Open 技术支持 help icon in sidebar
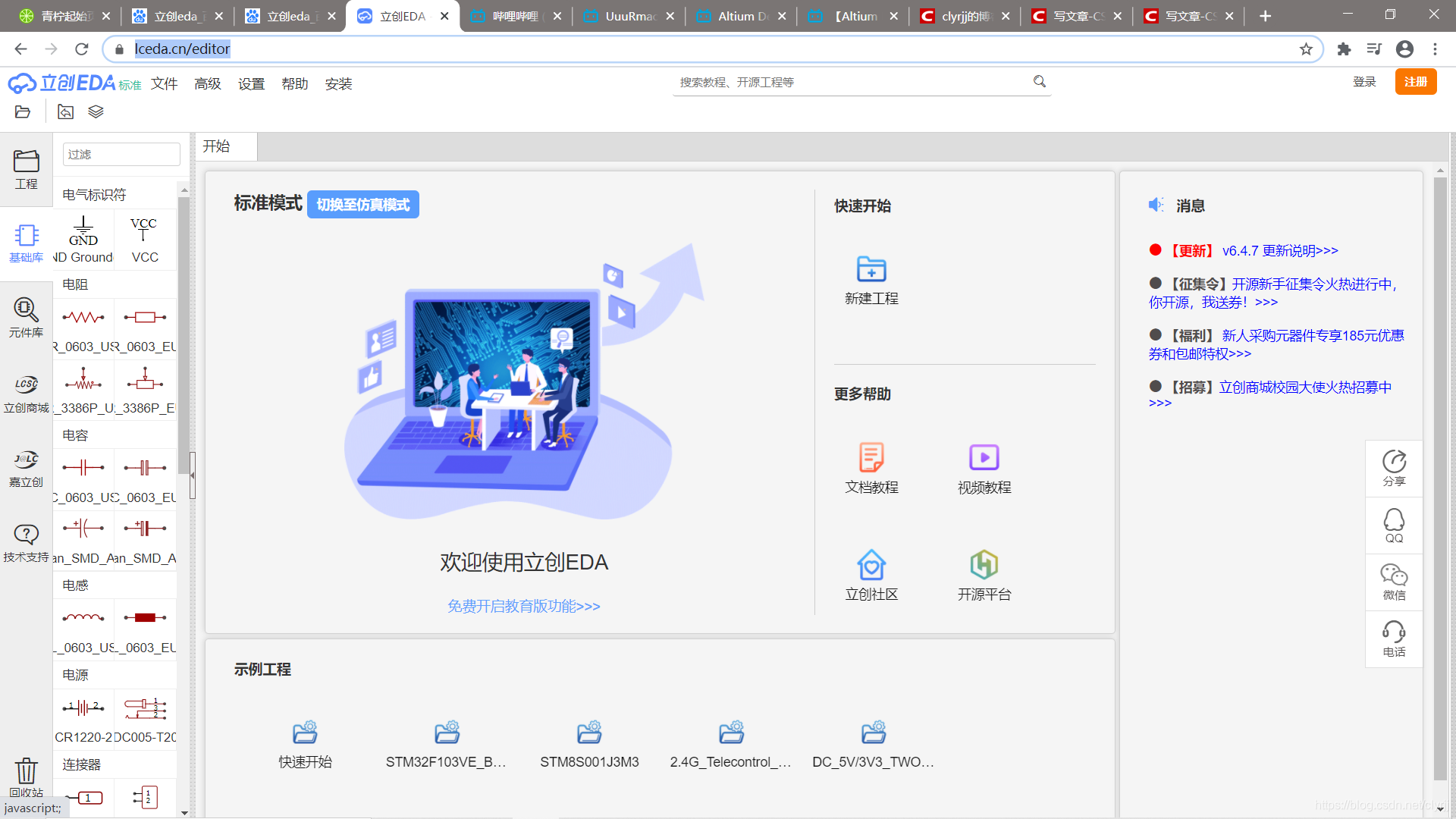This screenshot has width=1456, height=819. [x=26, y=540]
